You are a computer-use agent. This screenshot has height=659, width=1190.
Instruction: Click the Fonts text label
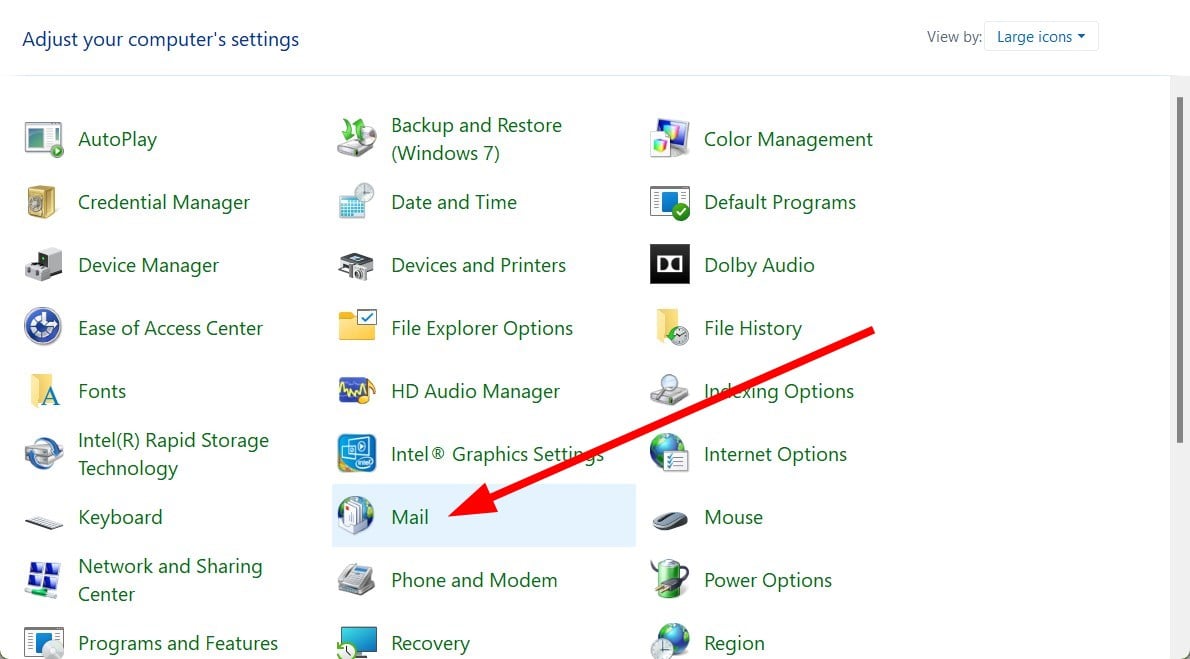point(102,391)
